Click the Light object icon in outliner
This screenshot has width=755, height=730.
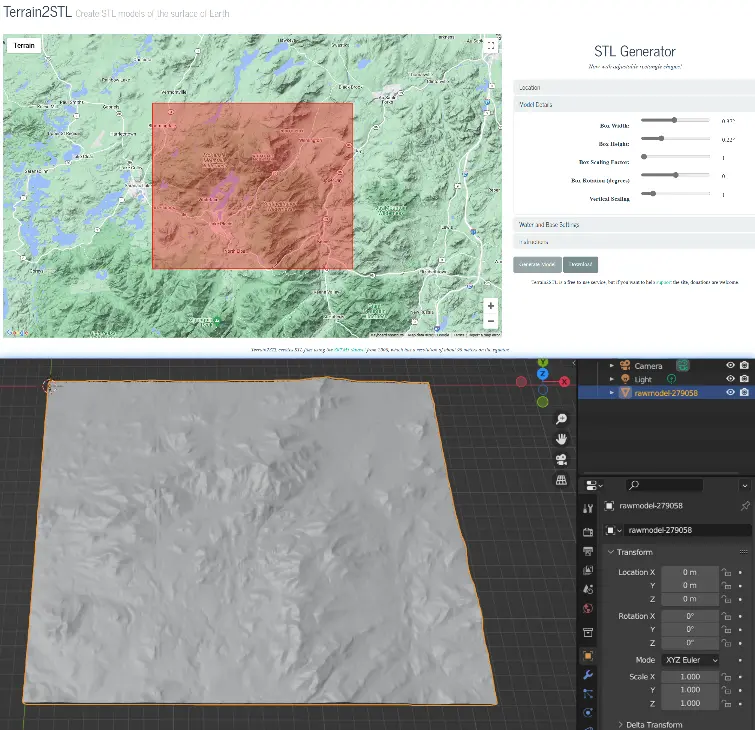pyautogui.click(x=625, y=379)
